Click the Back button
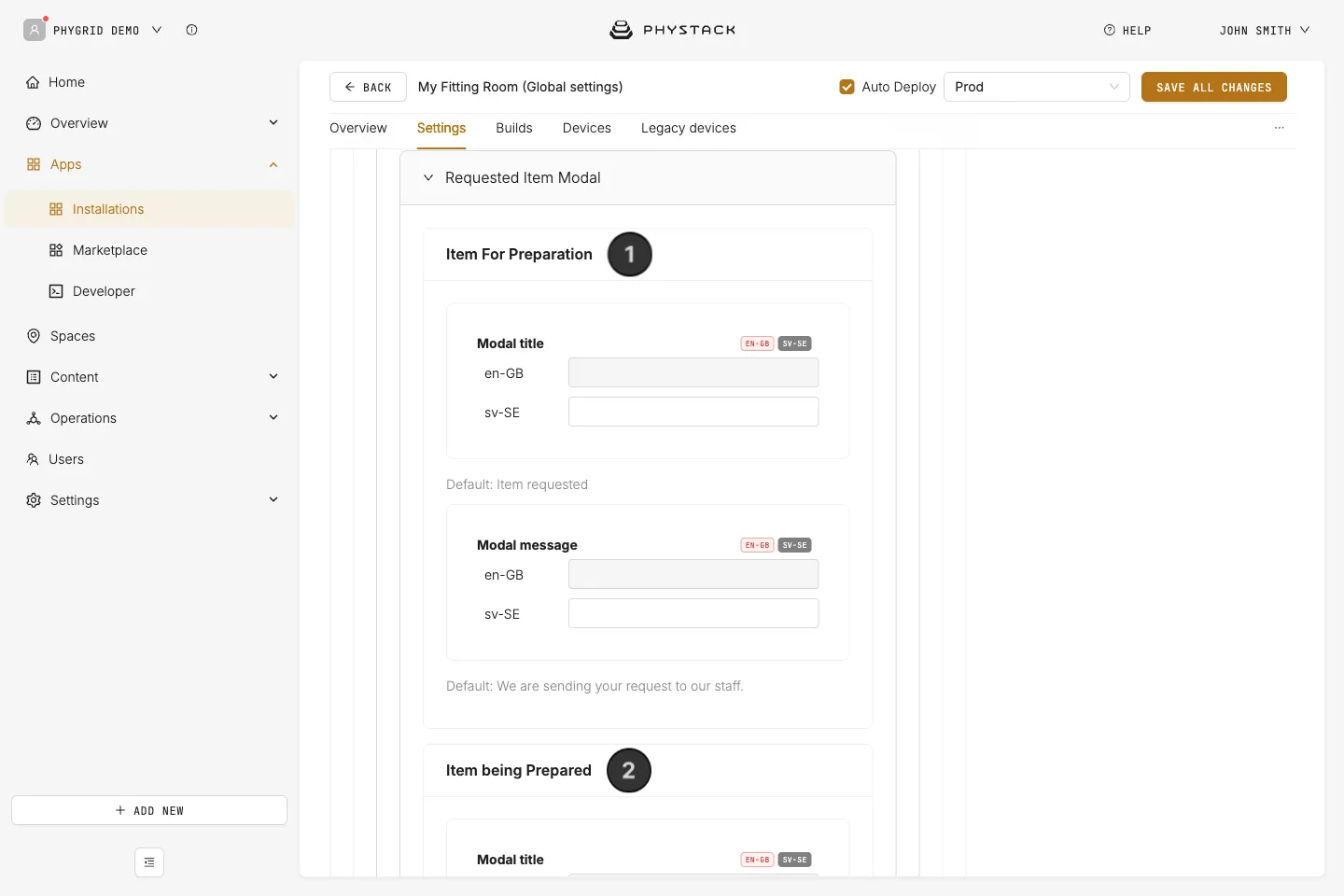Viewport: 1344px width, 896px height. 368,87
